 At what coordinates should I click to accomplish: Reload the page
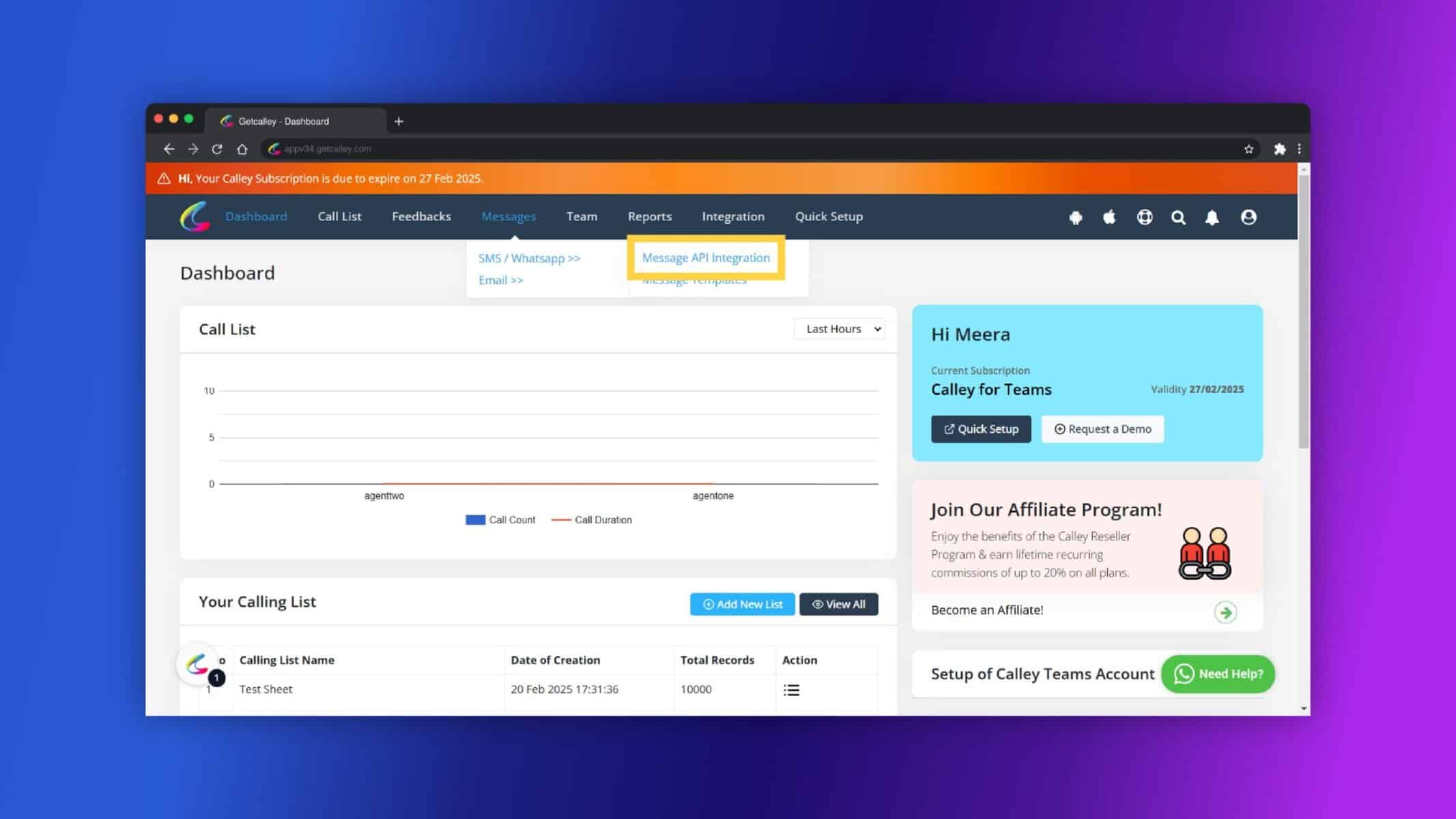coord(217,149)
